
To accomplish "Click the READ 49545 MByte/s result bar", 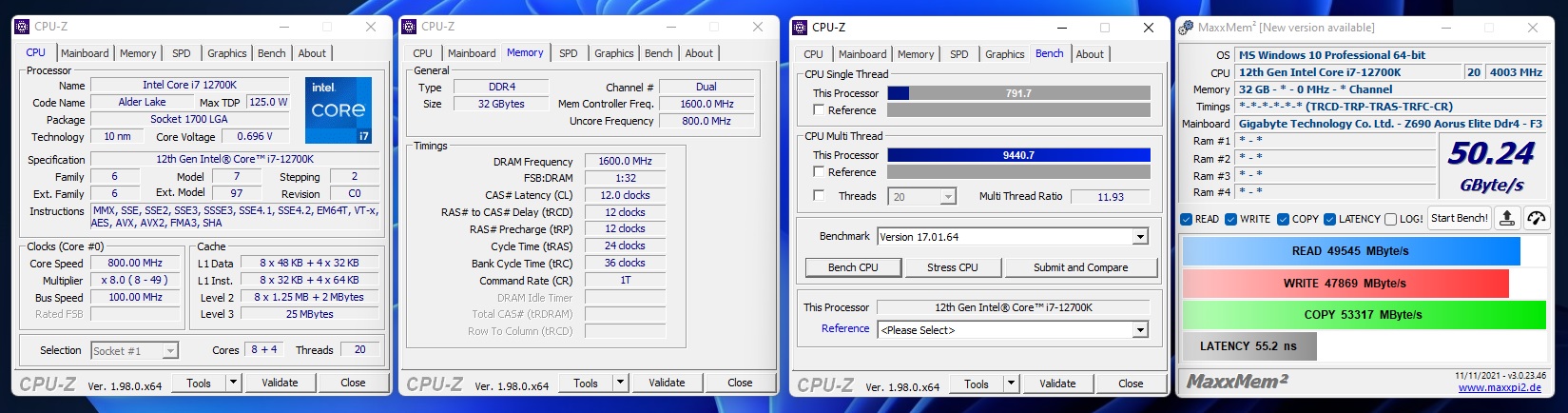I will point(1350,251).
